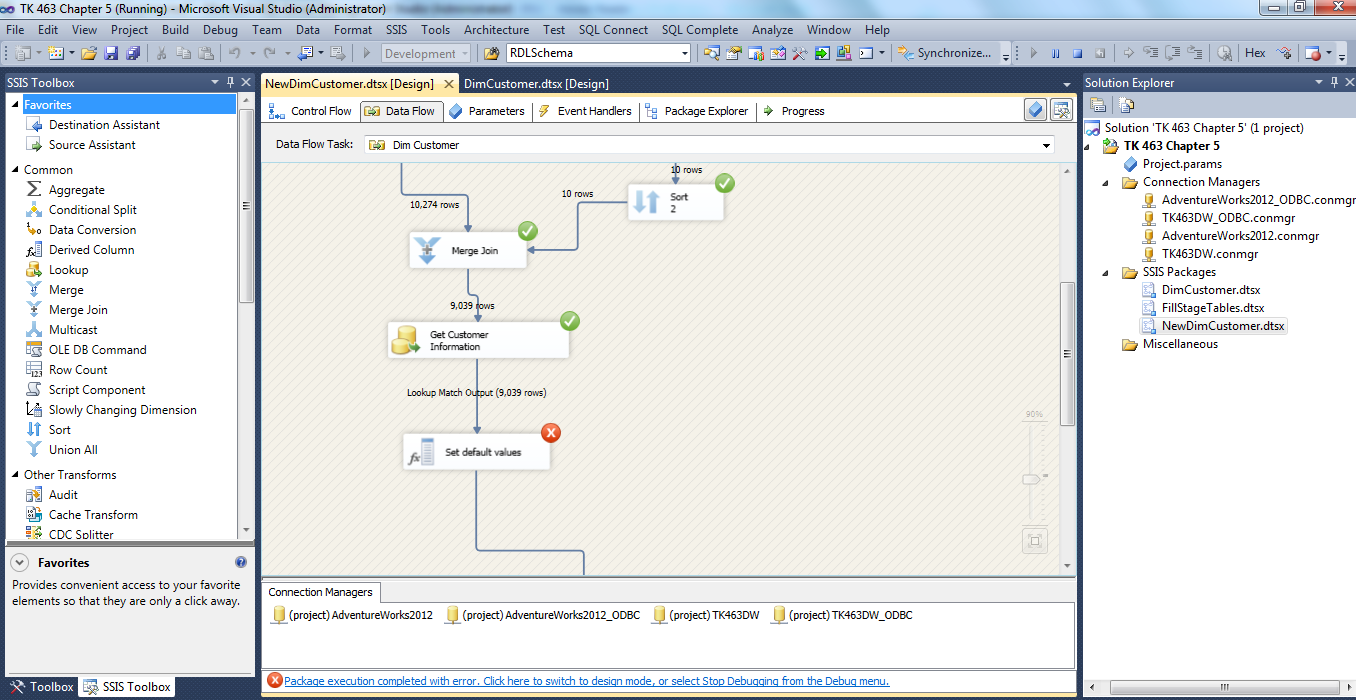This screenshot has width=1356, height=700.
Task: Switch to the Progress tab
Action: (x=794, y=111)
